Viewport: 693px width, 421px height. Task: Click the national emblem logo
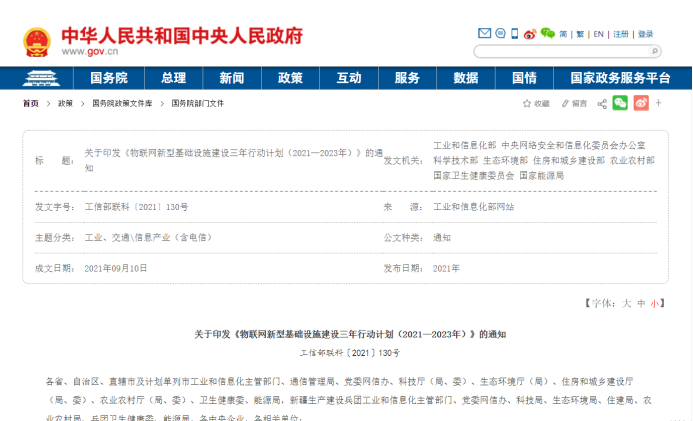point(37,42)
